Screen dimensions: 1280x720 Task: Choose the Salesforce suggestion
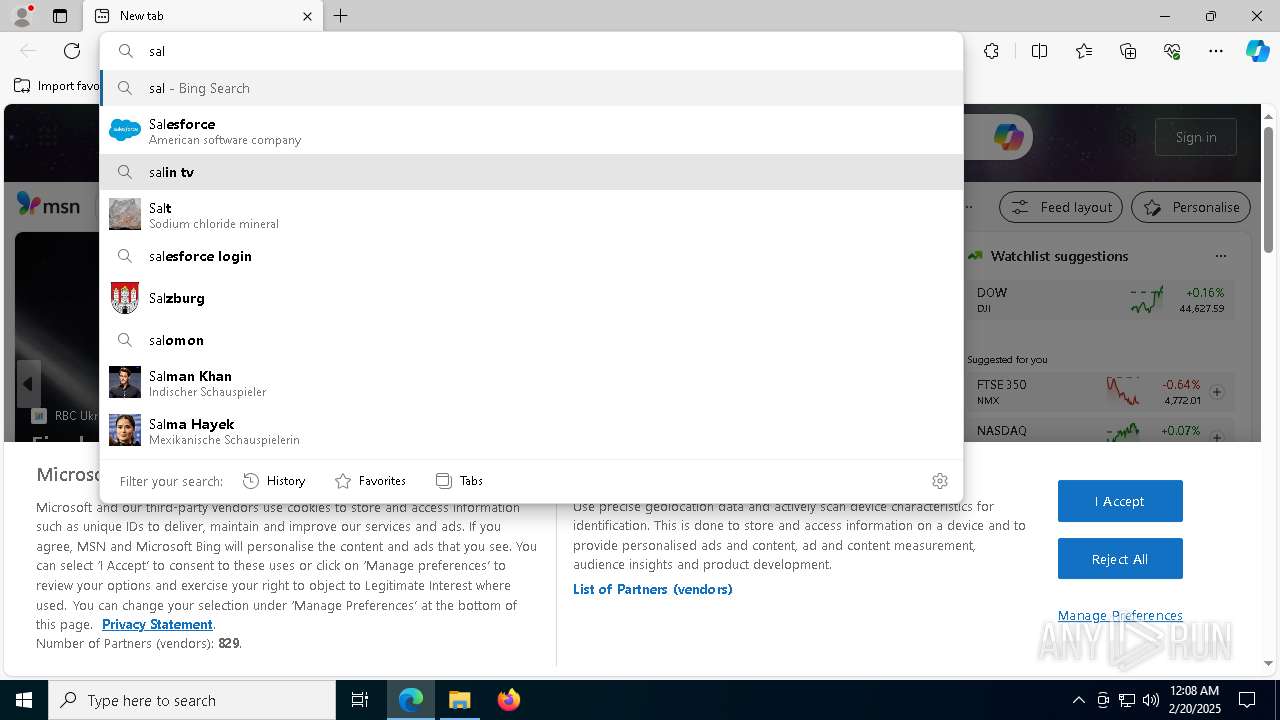click(x=531, y=131)
